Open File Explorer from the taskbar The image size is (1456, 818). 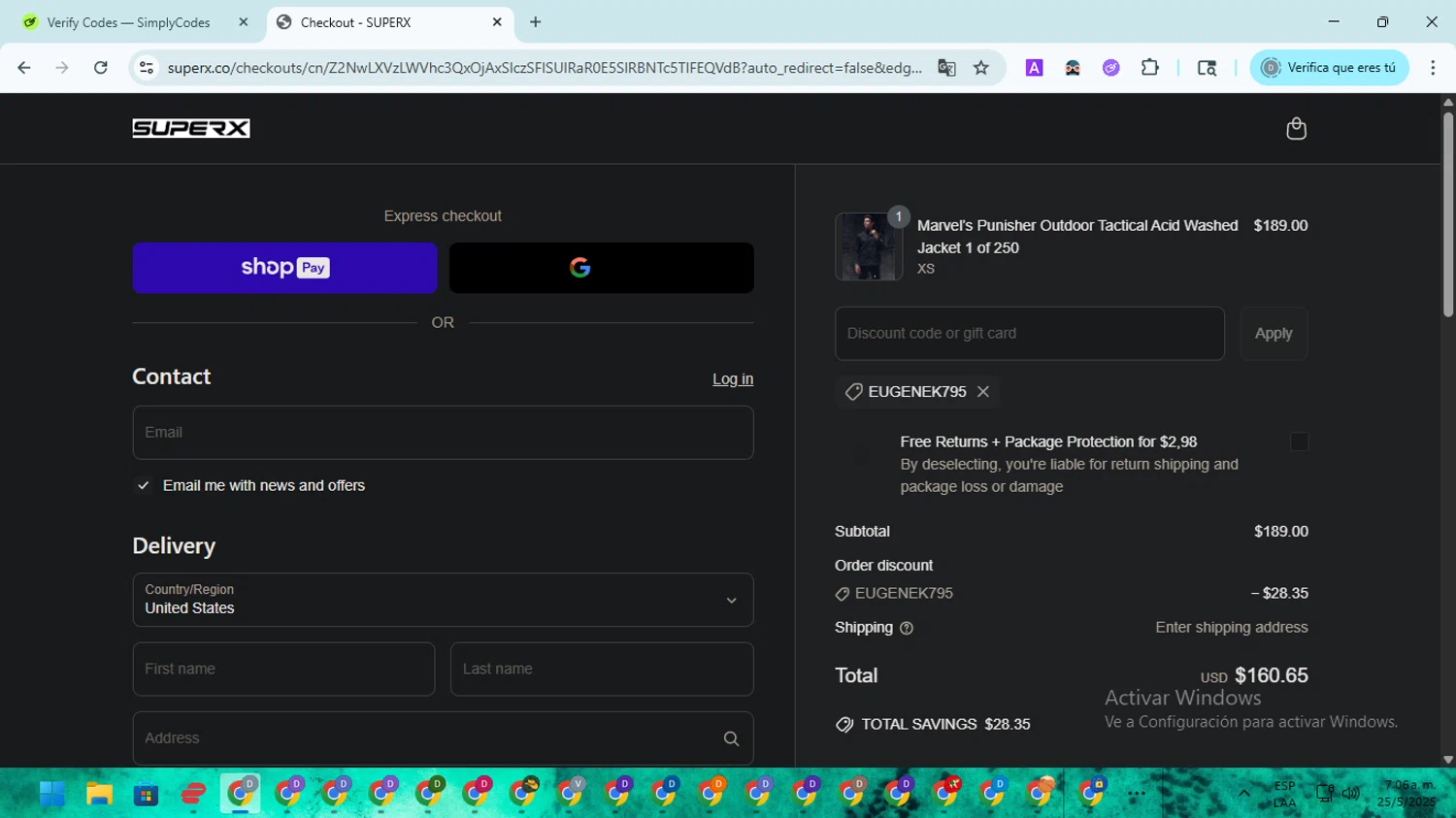coord(99,794)
